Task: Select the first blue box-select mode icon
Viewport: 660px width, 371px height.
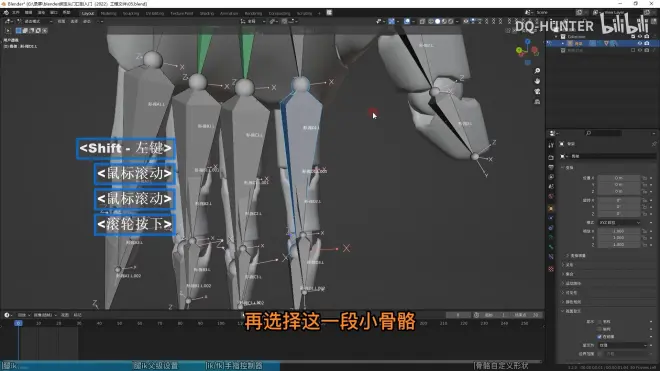Action: [x=18, y=31]
